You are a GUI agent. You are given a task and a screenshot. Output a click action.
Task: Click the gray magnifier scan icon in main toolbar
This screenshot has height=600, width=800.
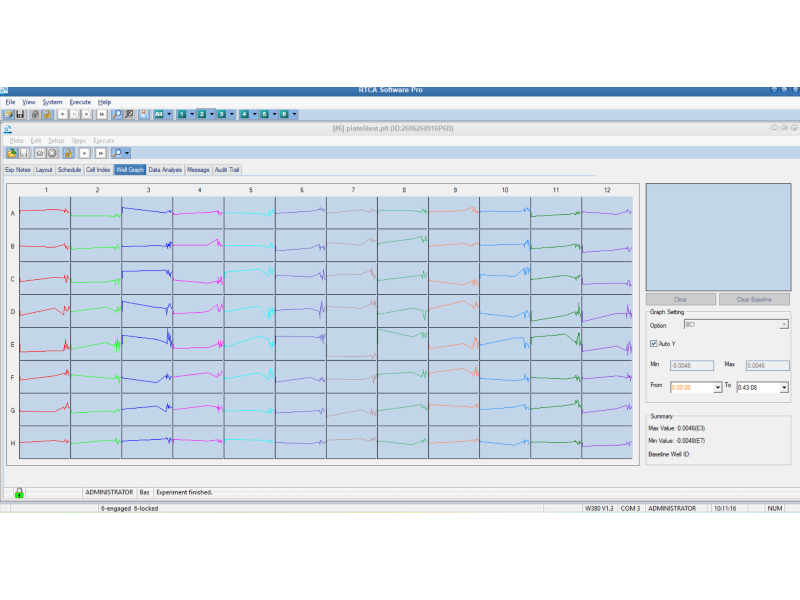coord(129,114)
